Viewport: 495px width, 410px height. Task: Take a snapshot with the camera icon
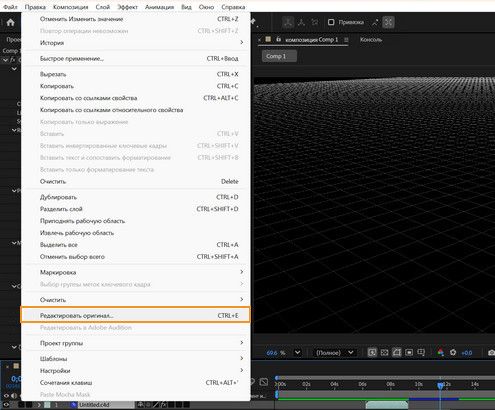tap(491, 353)
